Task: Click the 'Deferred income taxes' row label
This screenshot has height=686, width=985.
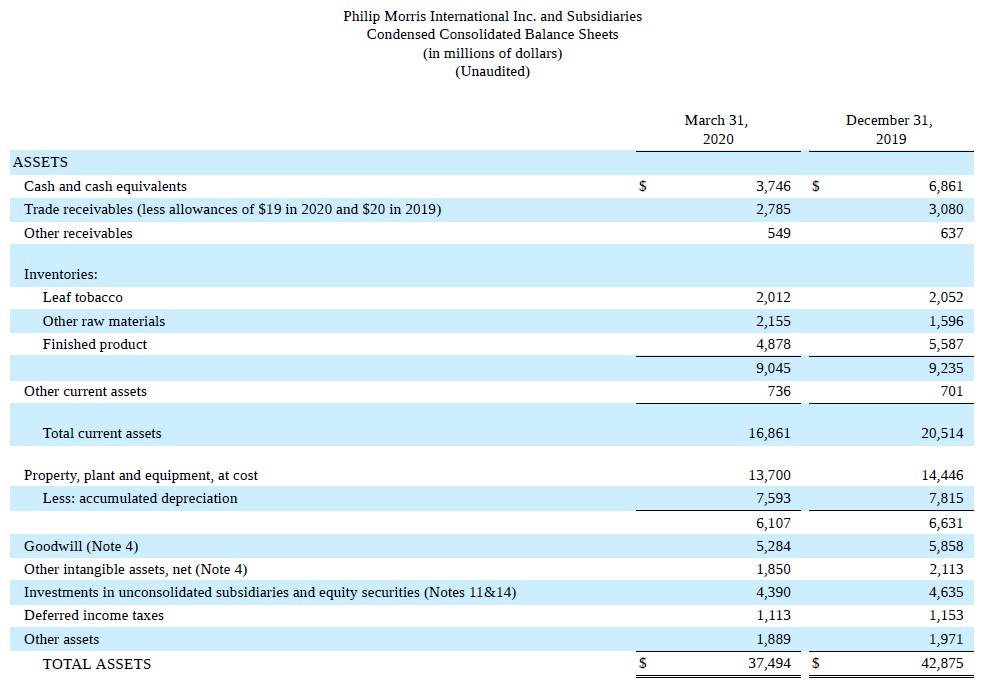Action: pyautogui.click(x=94, y=616)
